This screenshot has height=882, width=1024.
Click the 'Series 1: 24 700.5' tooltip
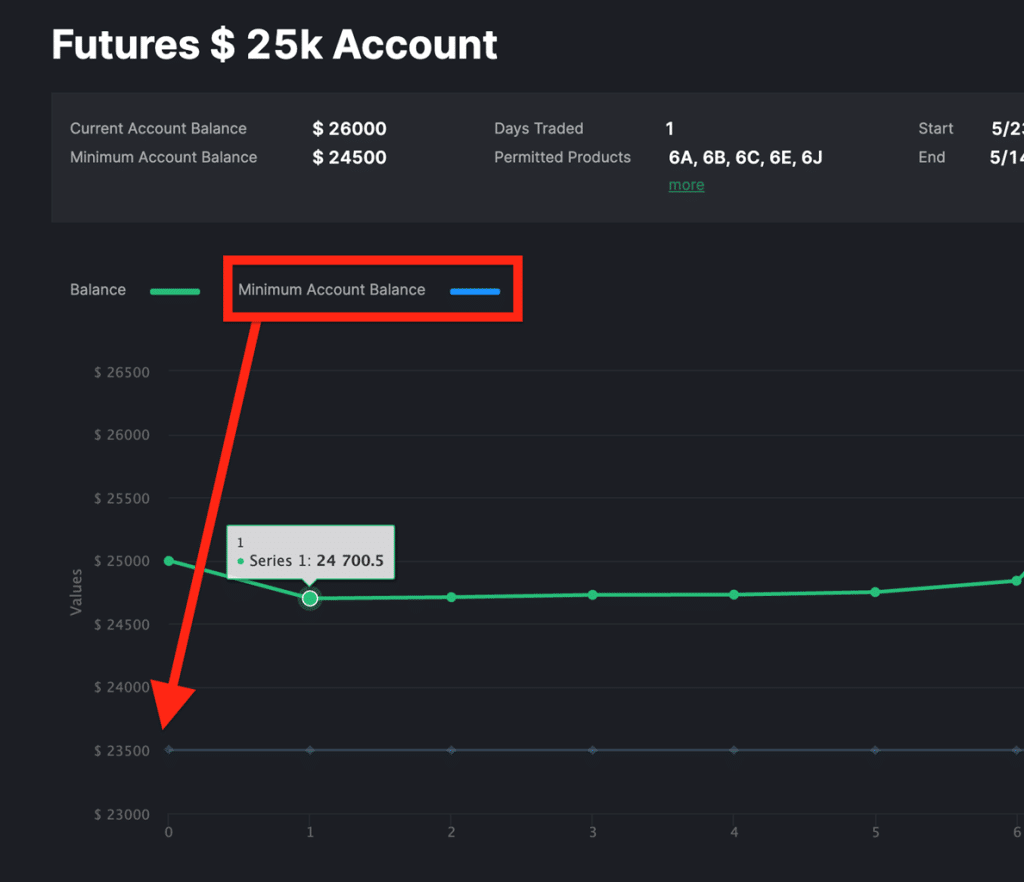click(x=310, y=552)
